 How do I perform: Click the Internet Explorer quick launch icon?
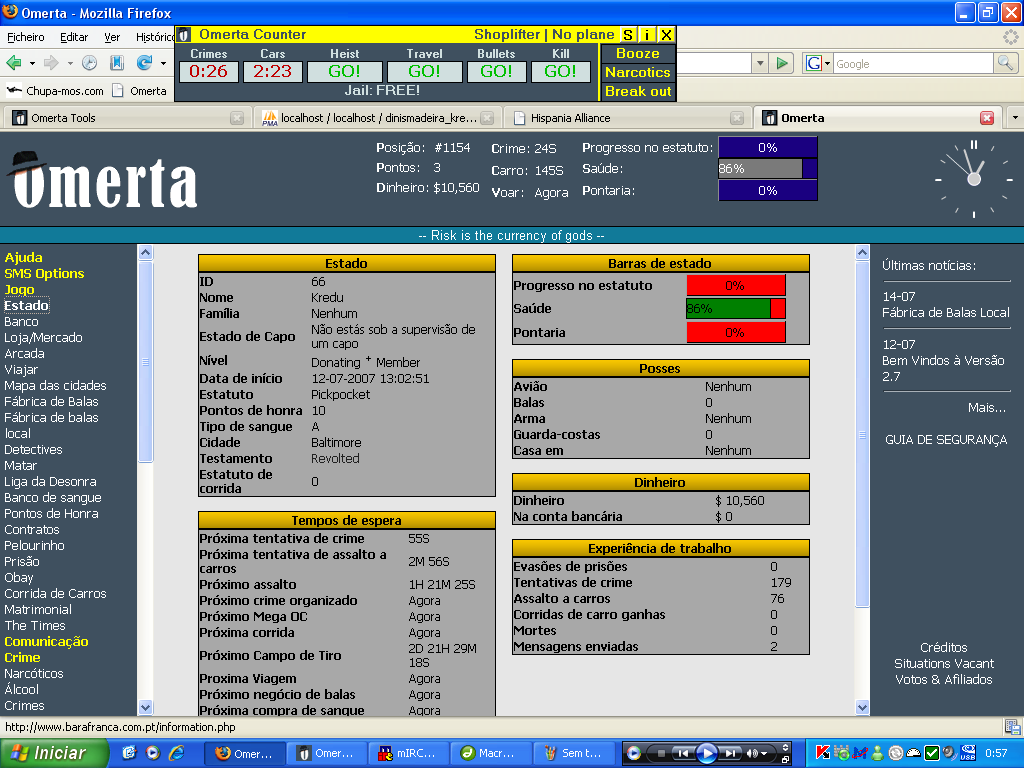point(176,752)
